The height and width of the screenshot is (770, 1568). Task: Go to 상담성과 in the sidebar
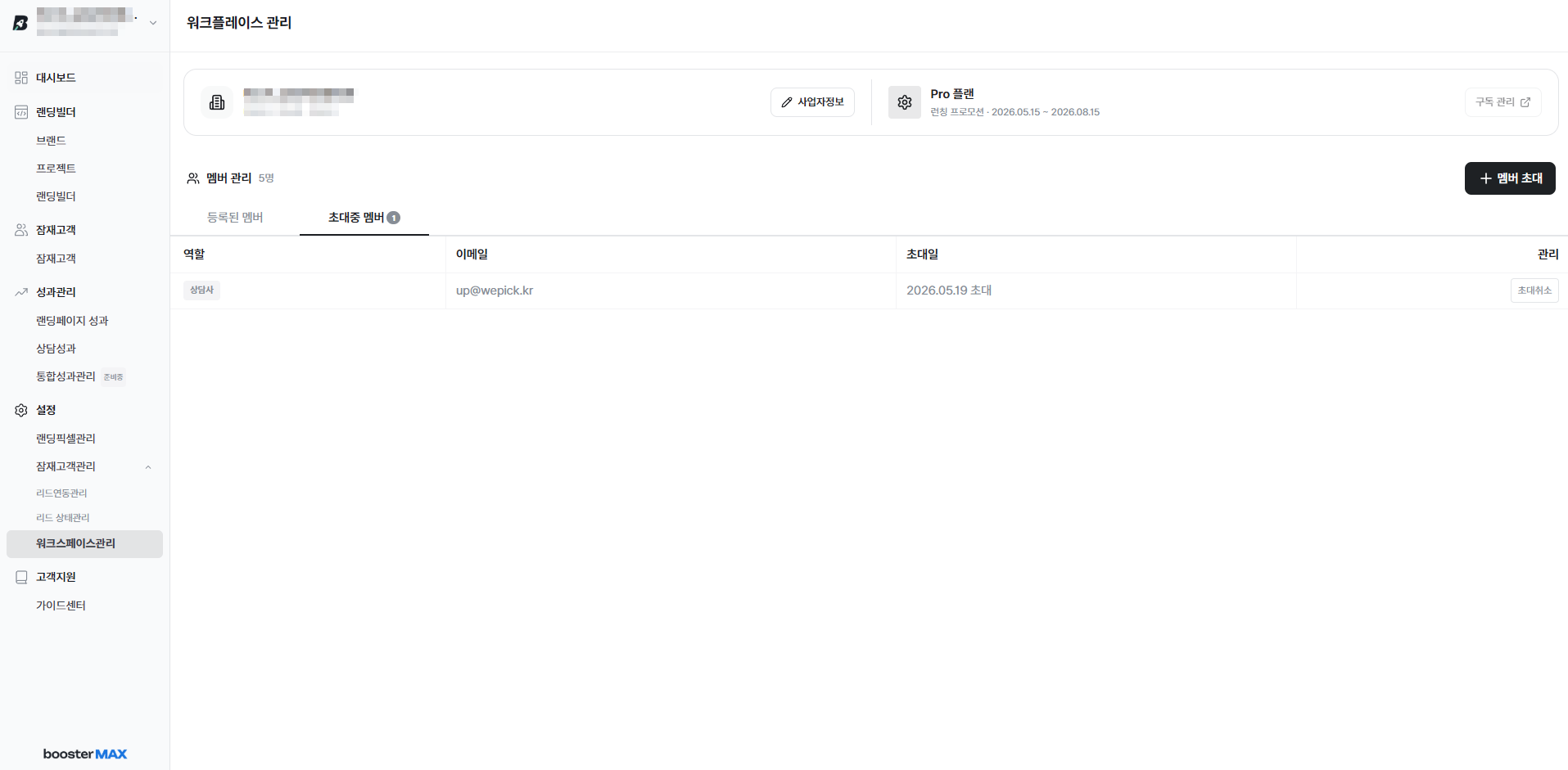tap(56, 349)
